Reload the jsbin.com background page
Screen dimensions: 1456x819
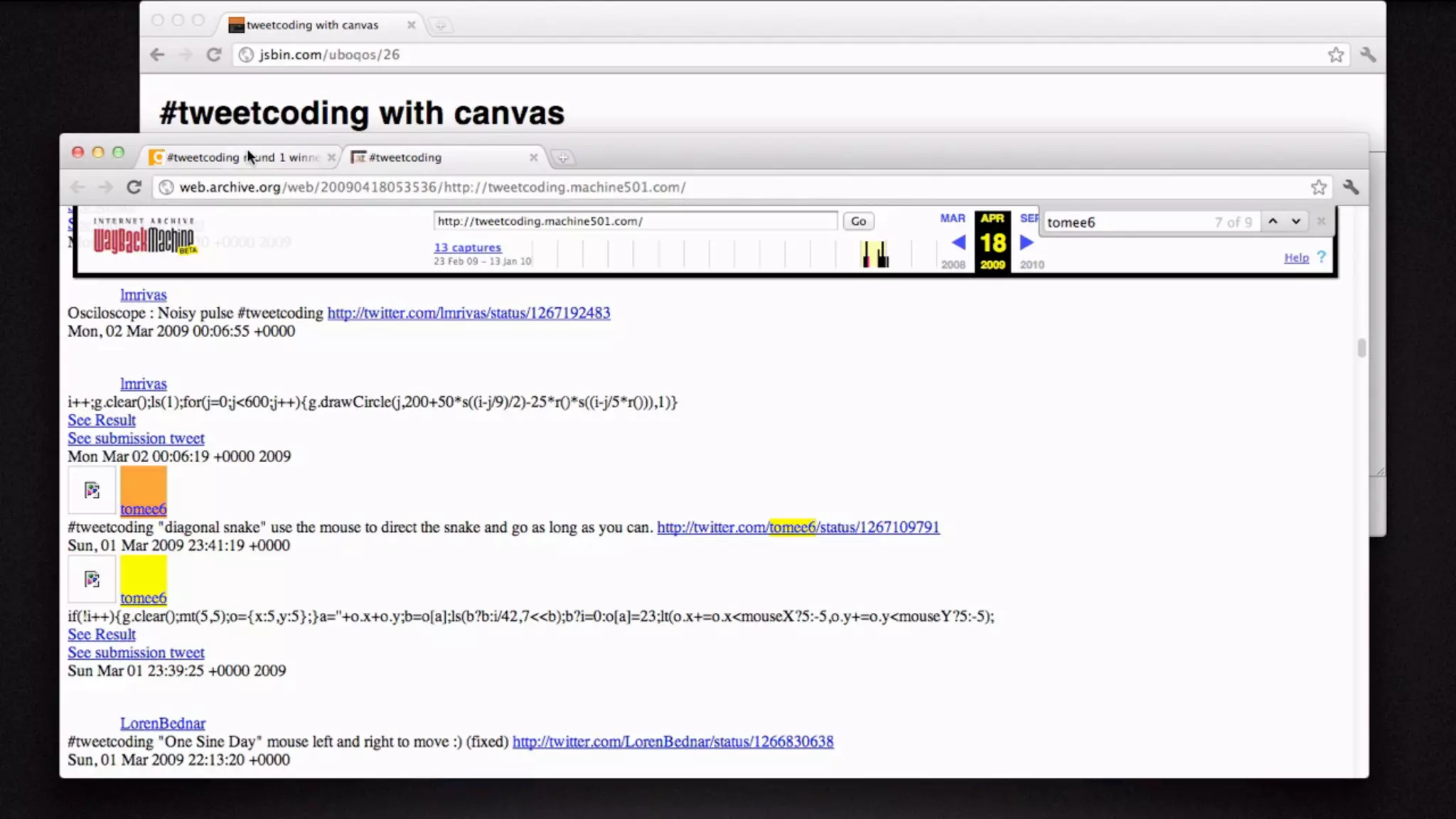click(213, 55)
